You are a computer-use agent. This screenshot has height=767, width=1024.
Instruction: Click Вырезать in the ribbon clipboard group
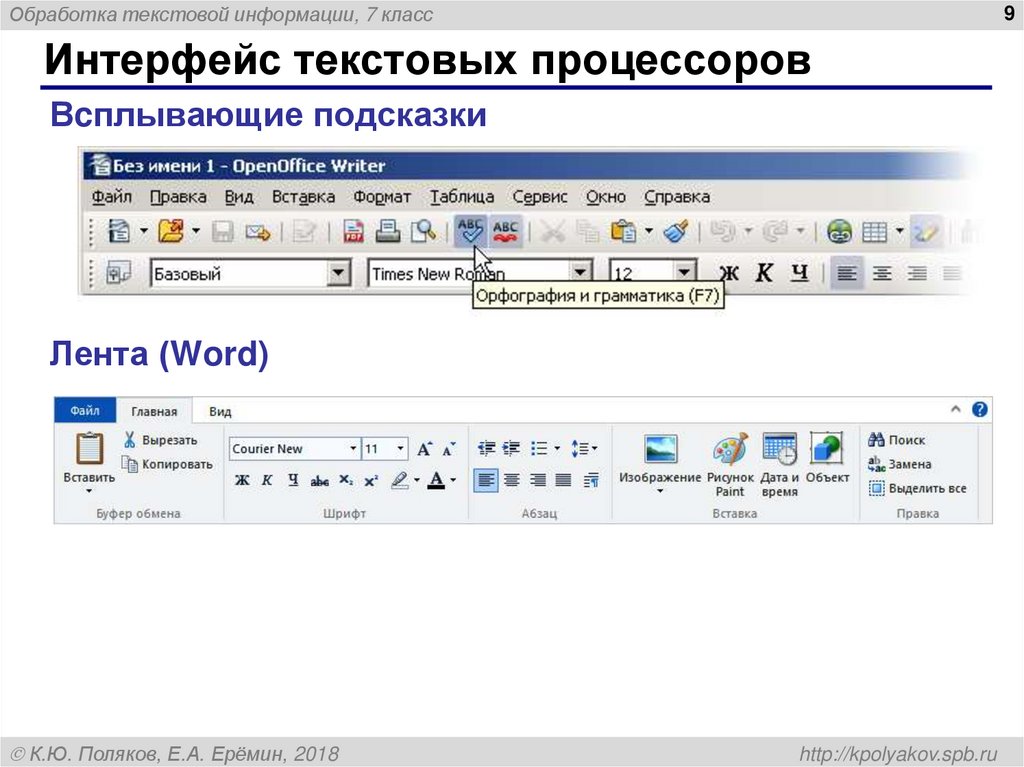(x=160, y=440)
